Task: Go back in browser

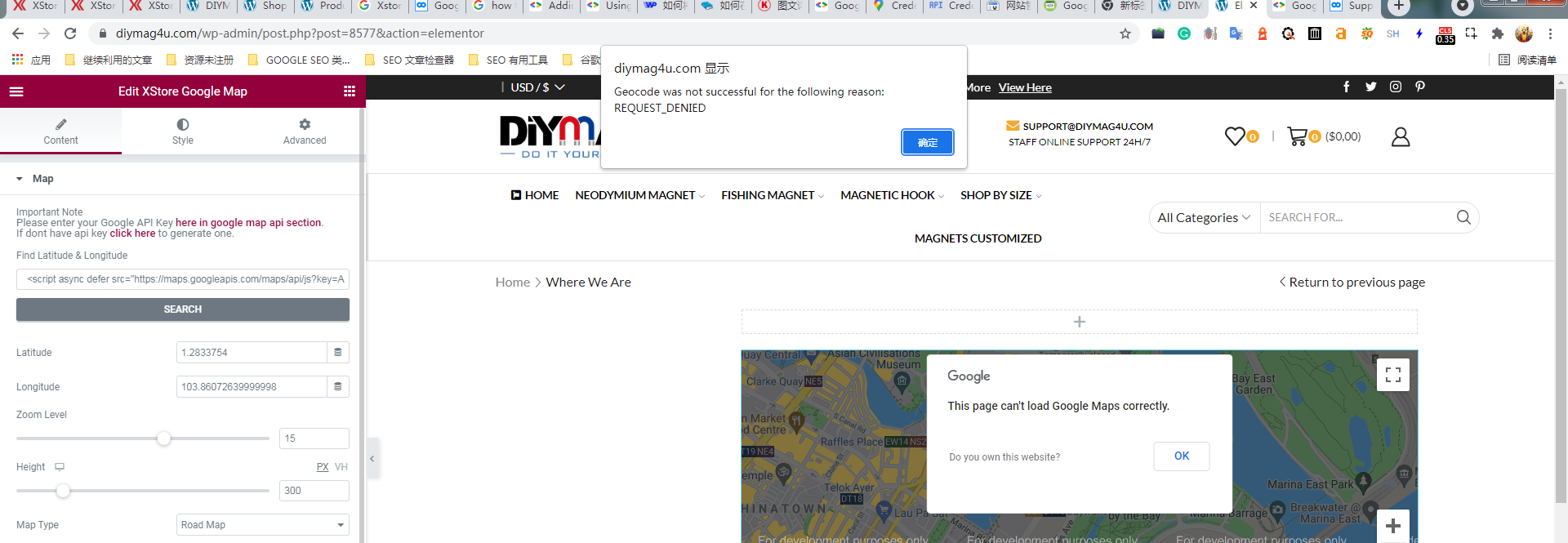Action: coord(18,33)
